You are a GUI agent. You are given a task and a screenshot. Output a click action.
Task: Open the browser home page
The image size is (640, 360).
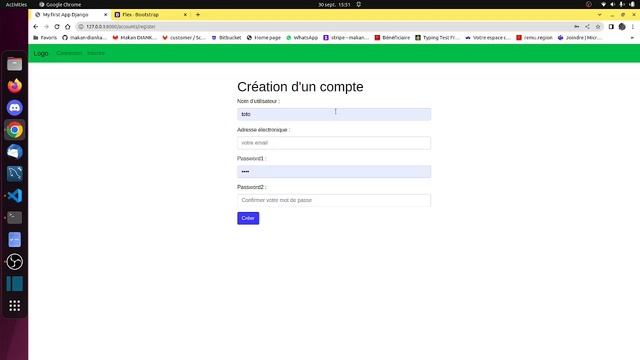(x=67, y=27)
